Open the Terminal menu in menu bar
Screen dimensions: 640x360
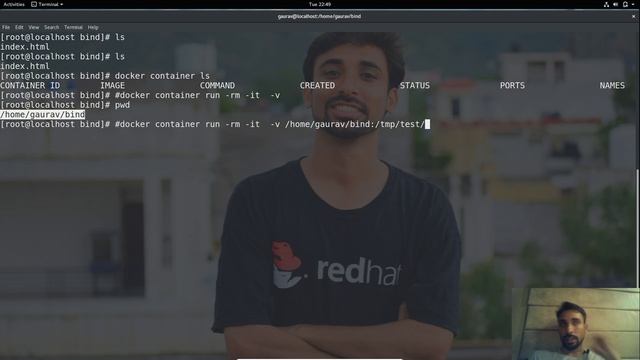73,27
